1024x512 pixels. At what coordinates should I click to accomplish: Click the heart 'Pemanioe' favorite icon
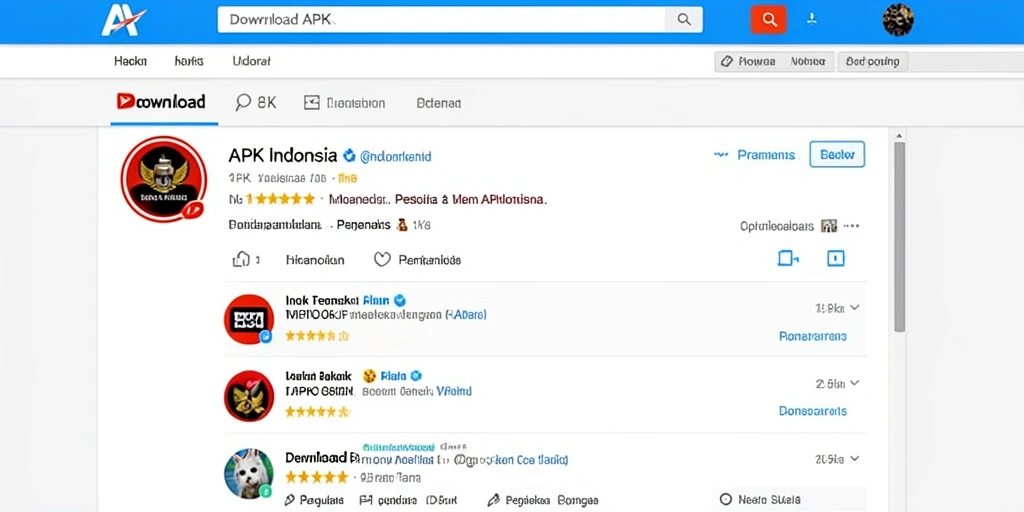click(x=382, y=260)
